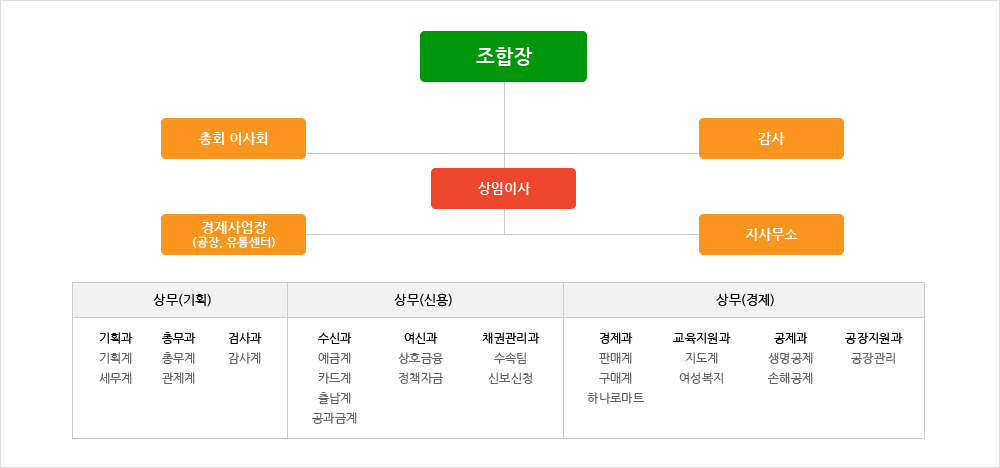The width and height of the screenshot is (1000, 468).
Task: Click the 세무계 entry
Action: [x=115, y=378]
